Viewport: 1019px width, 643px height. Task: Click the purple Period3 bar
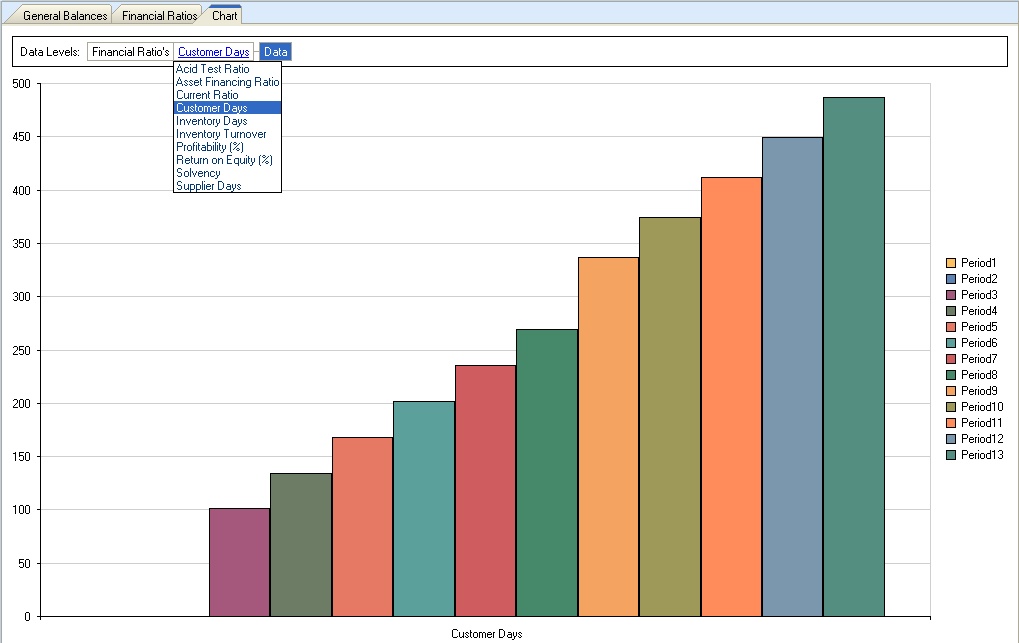pos(239,562)
